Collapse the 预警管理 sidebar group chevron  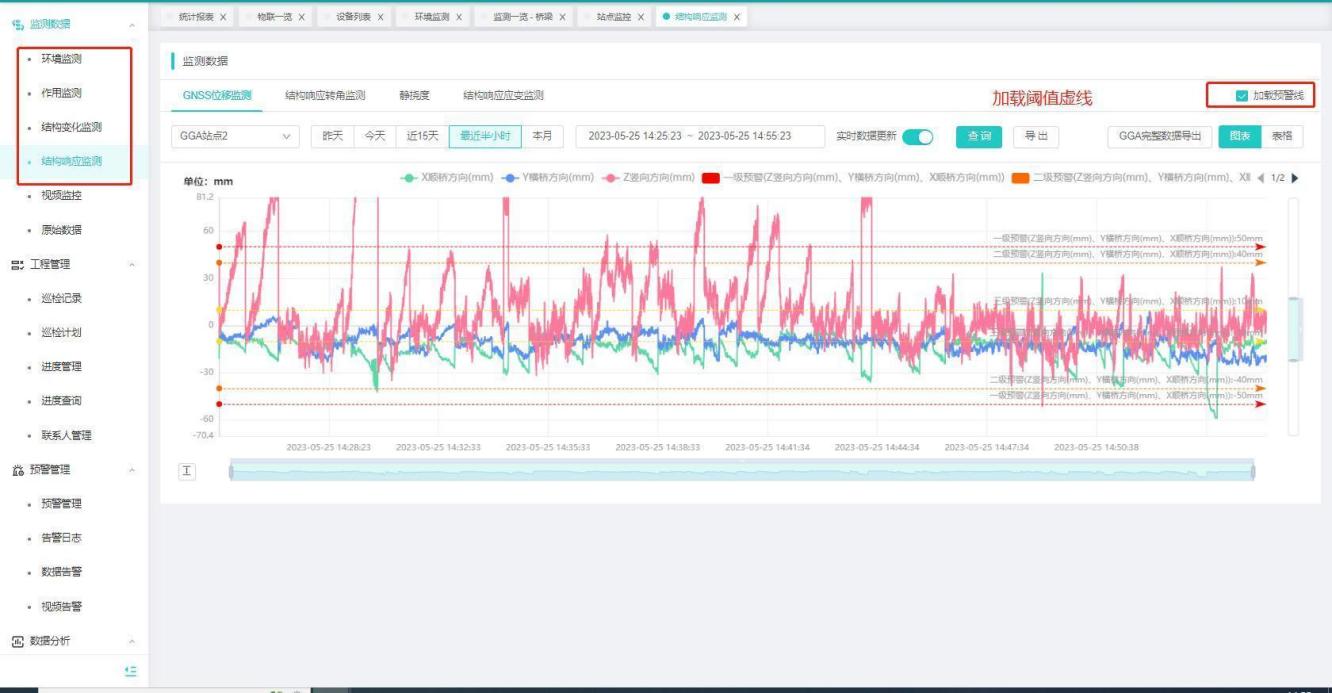132,470
